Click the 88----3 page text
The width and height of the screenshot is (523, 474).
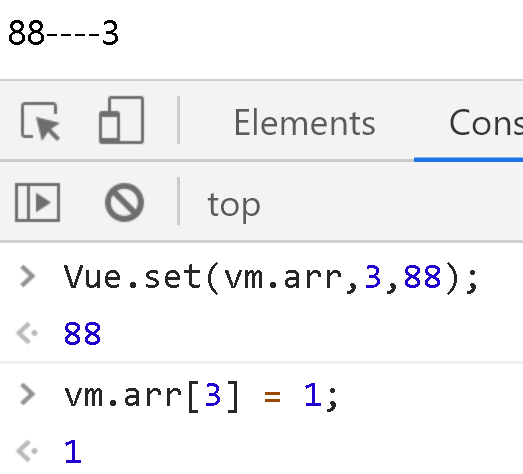pyautogui.click(x=63, y=33)
